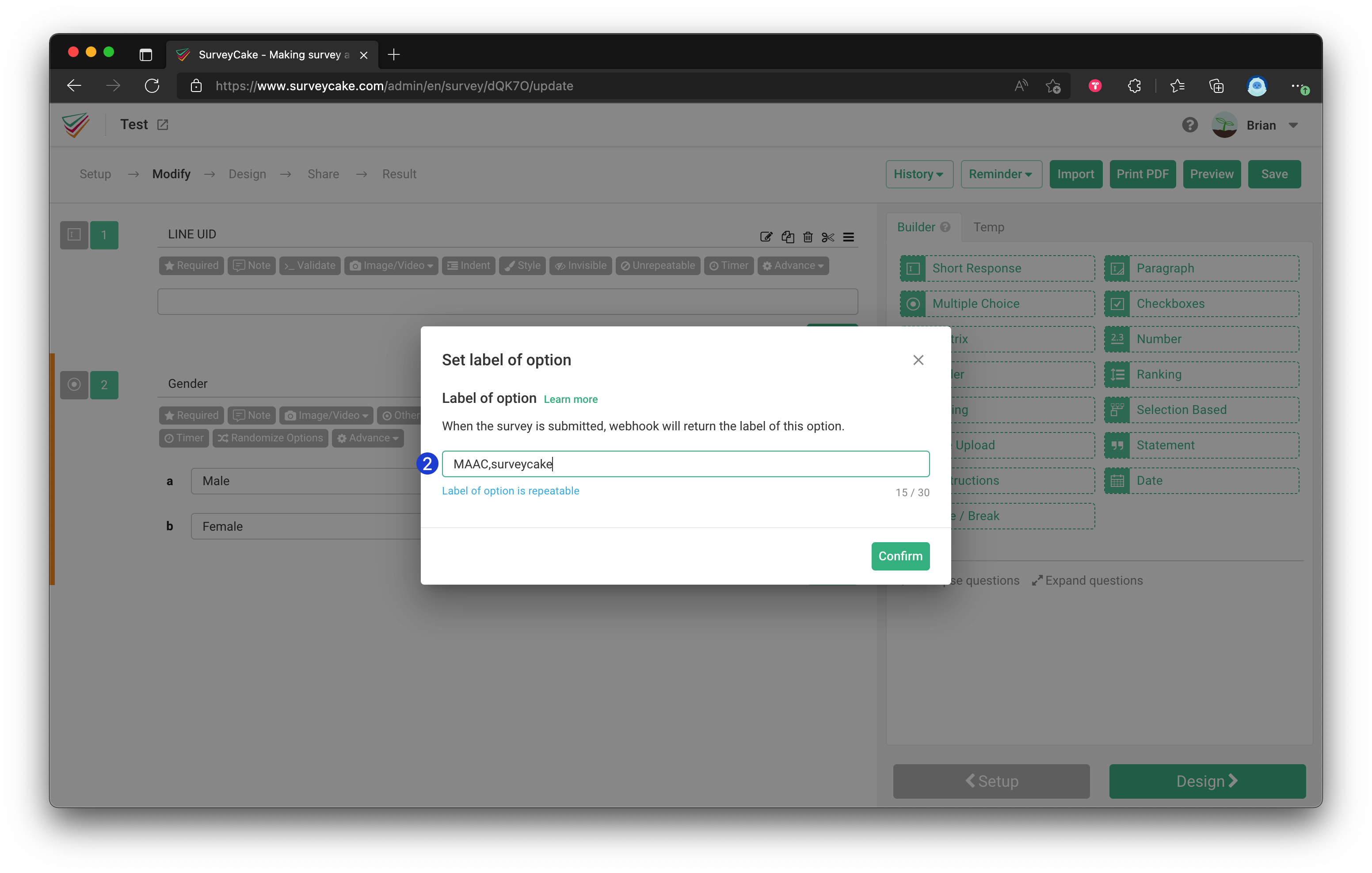This screenshot has width=1372, height=873.
Task: Add a Number question
Action: pos(1202,339)
